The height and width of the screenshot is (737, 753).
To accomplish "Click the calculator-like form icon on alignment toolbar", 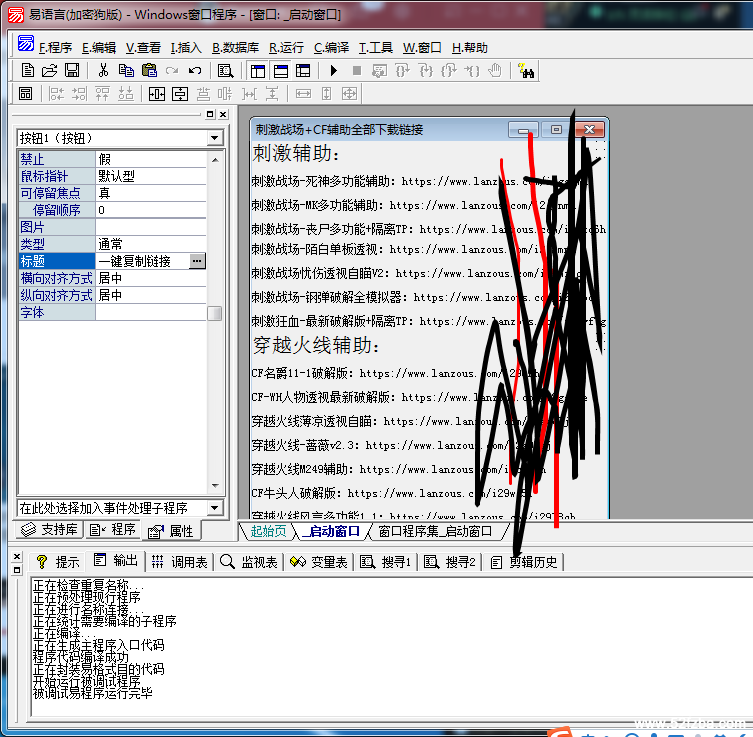I will (25, 94).
